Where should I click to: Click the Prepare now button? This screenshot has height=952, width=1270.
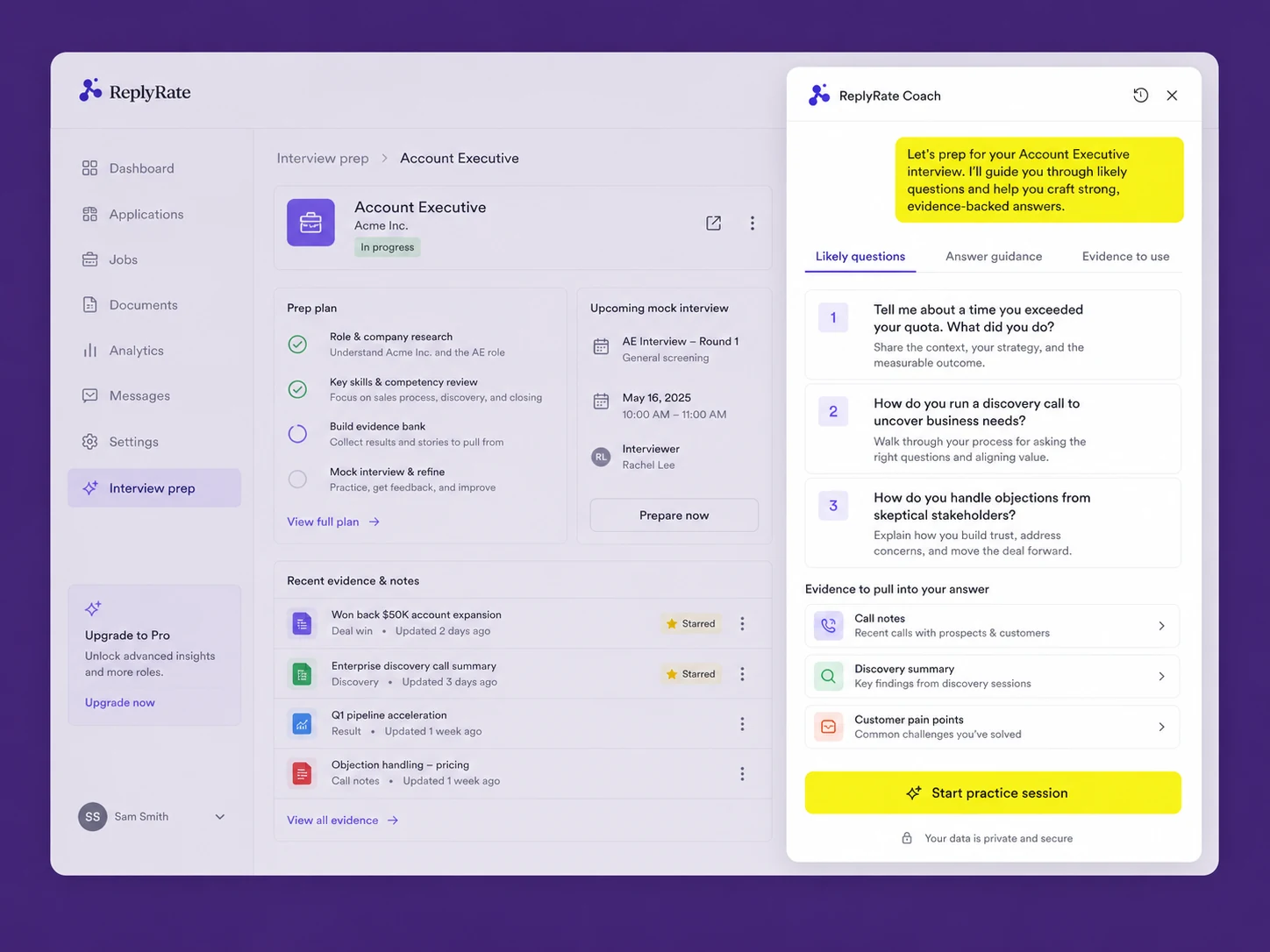pos(674,515)
